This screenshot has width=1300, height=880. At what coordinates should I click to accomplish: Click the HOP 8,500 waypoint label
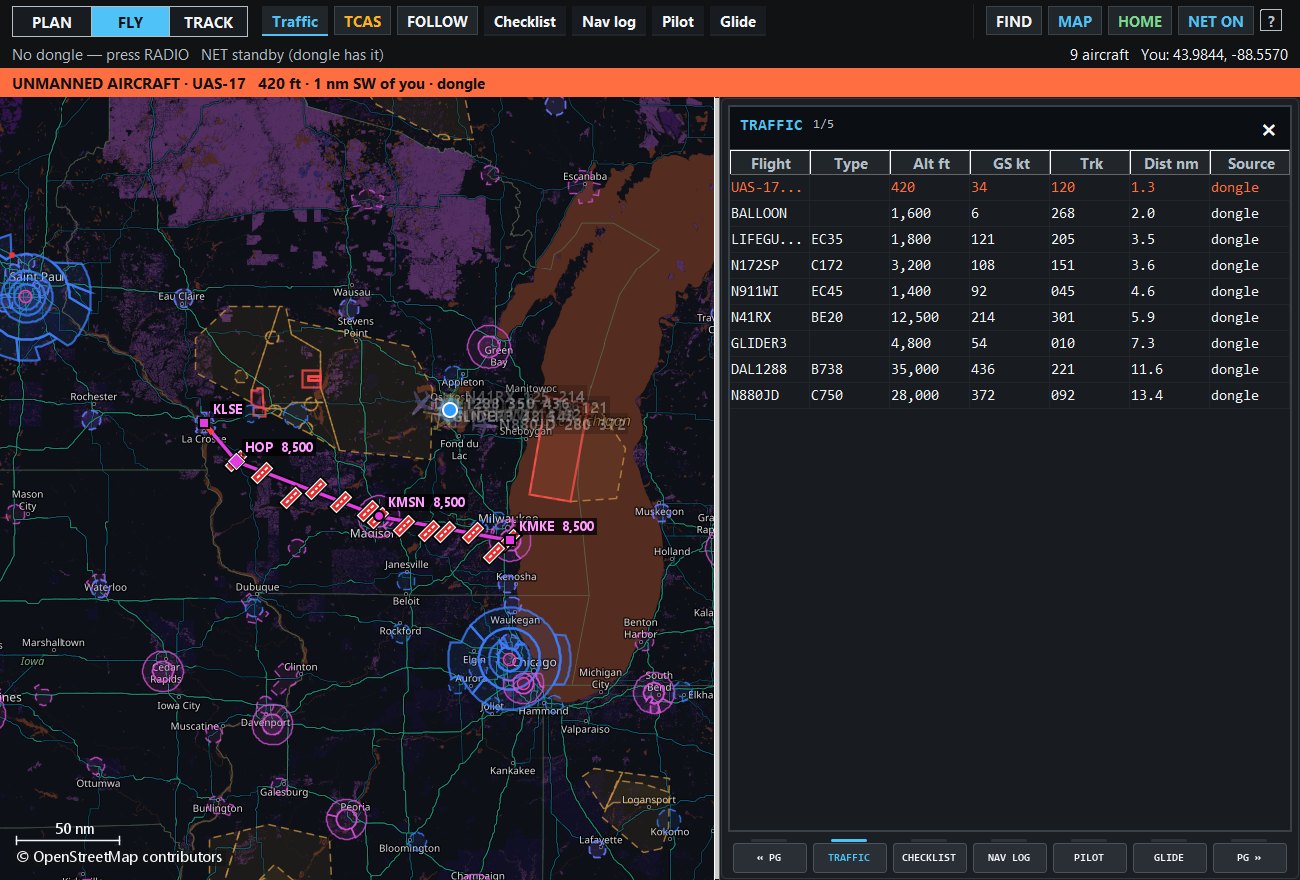(x=279, y=447)
